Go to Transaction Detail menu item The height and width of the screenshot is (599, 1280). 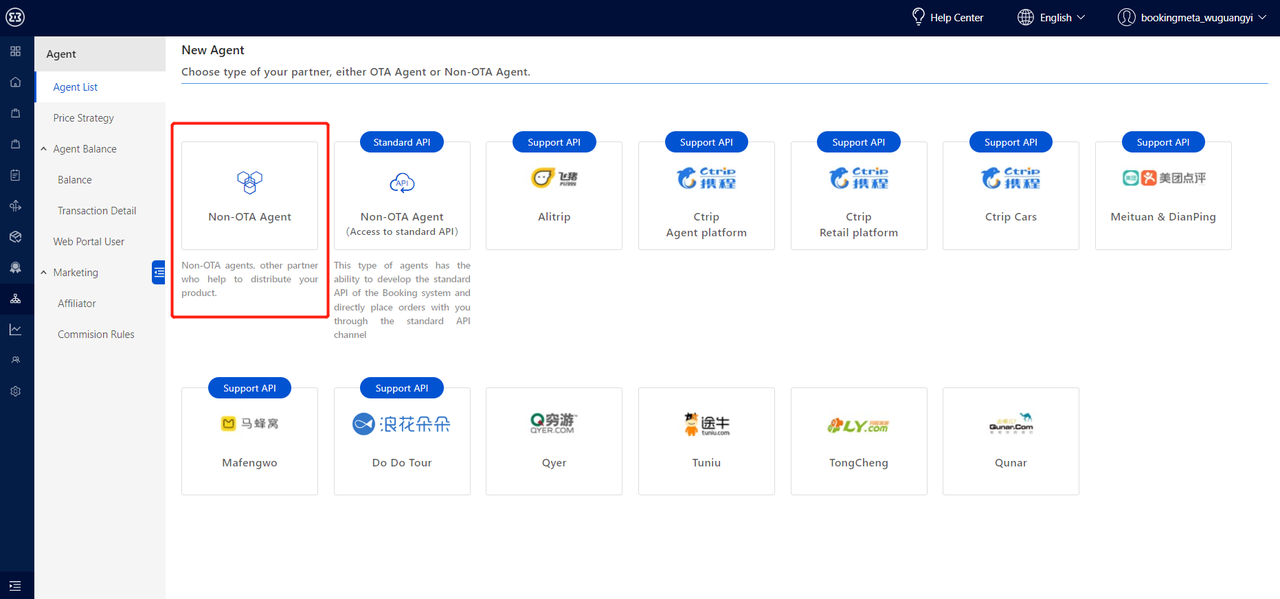[97, 211]
